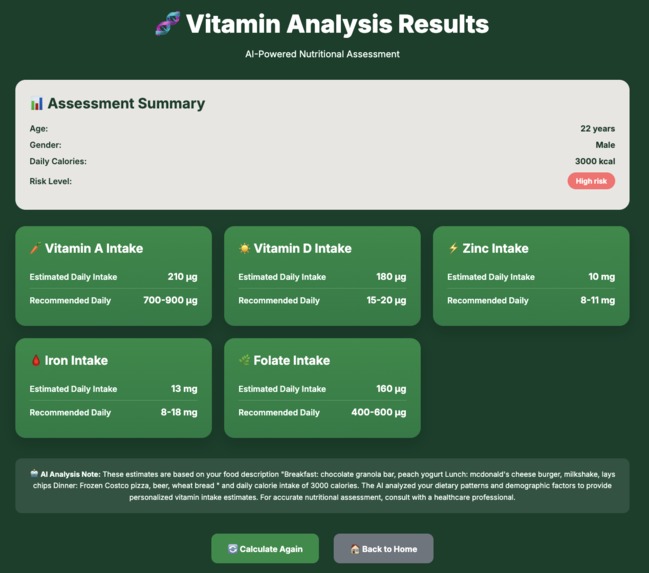Click the bar chart icon beside Assessment Summary
The height and width of the screenshot is (573, 649).
[x=36, y=104]
